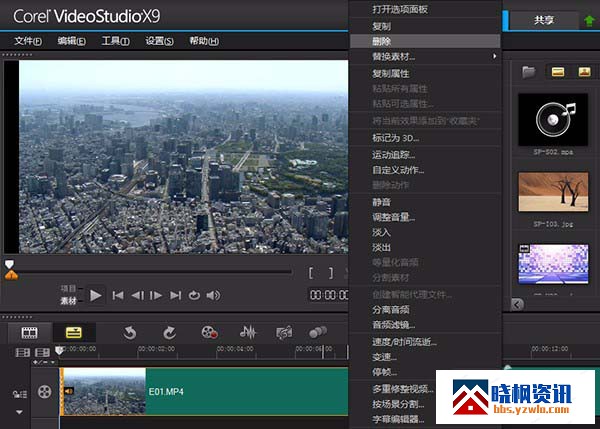Viewport: 600px width, 429px height.
Task: Toggle ripple editing lock icon
Action: tap(20, 394)
